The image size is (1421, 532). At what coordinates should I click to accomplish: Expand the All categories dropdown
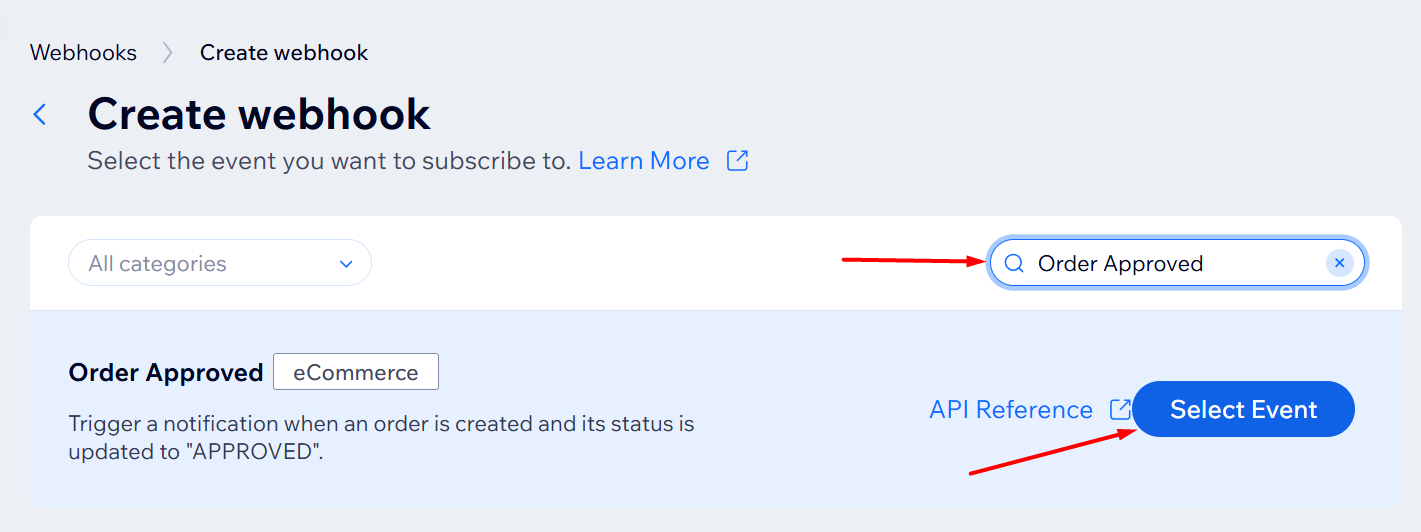[x=219, y=264]
